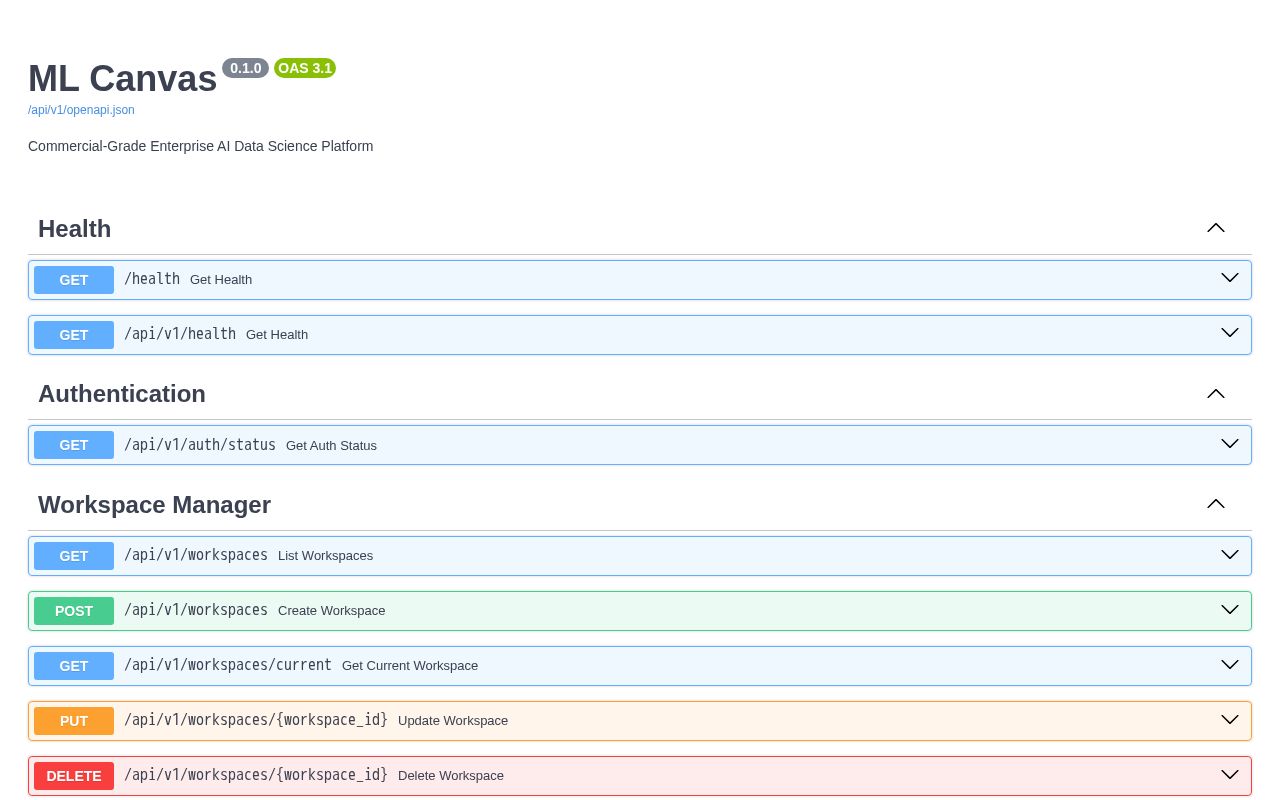
Task: Click the Get Auth Status summary text
Action: click(x=331, y=446)
